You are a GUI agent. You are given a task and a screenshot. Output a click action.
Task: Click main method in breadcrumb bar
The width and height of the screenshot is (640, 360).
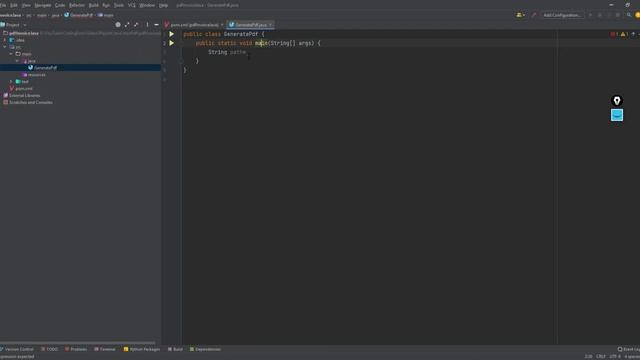pos(106,15)
